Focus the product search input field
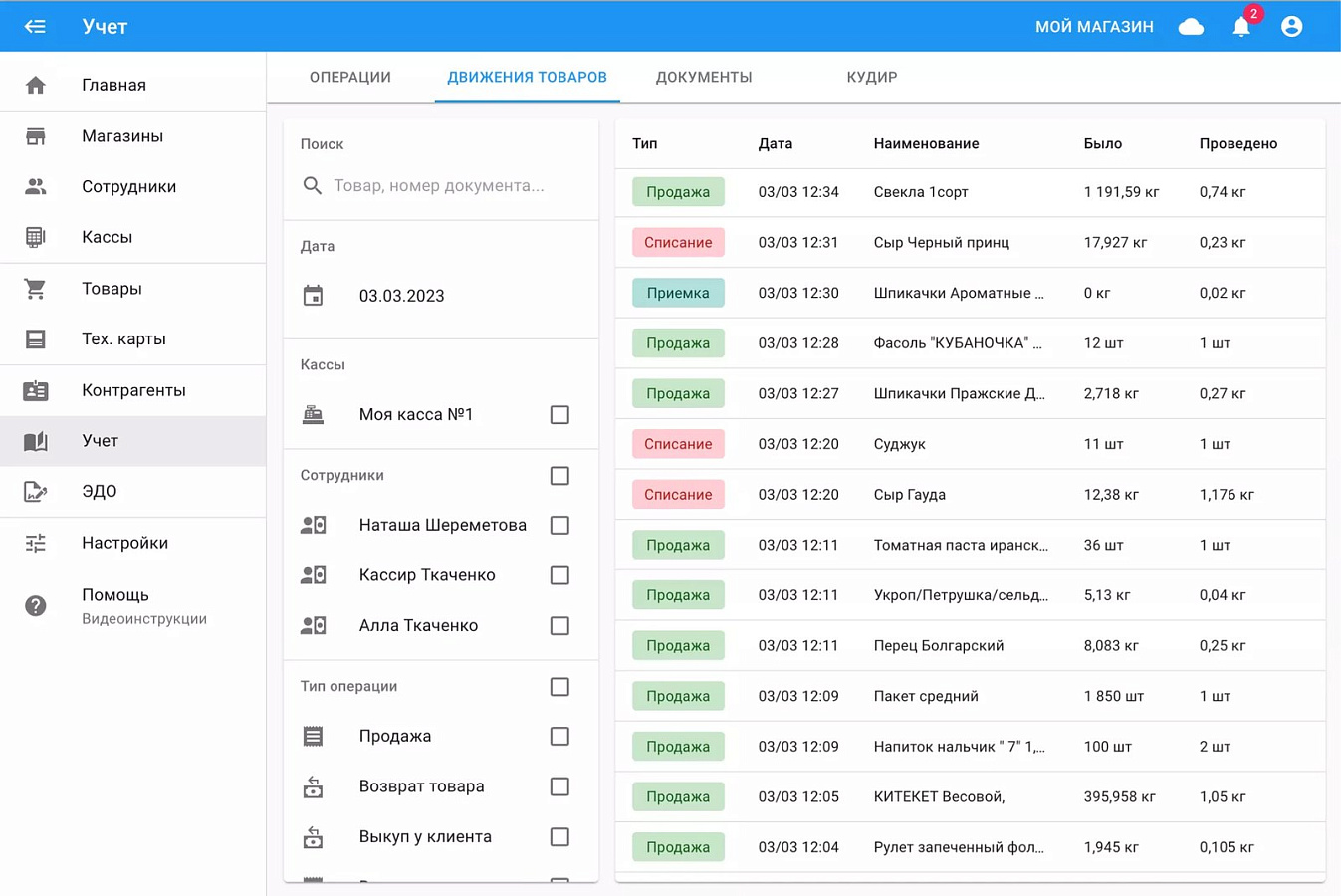1341x896 pixels. pos(441,186)
